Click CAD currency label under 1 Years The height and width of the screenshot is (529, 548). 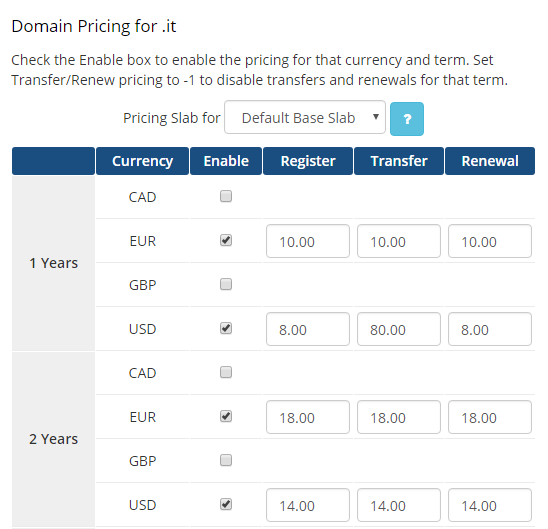coord(142,197)
